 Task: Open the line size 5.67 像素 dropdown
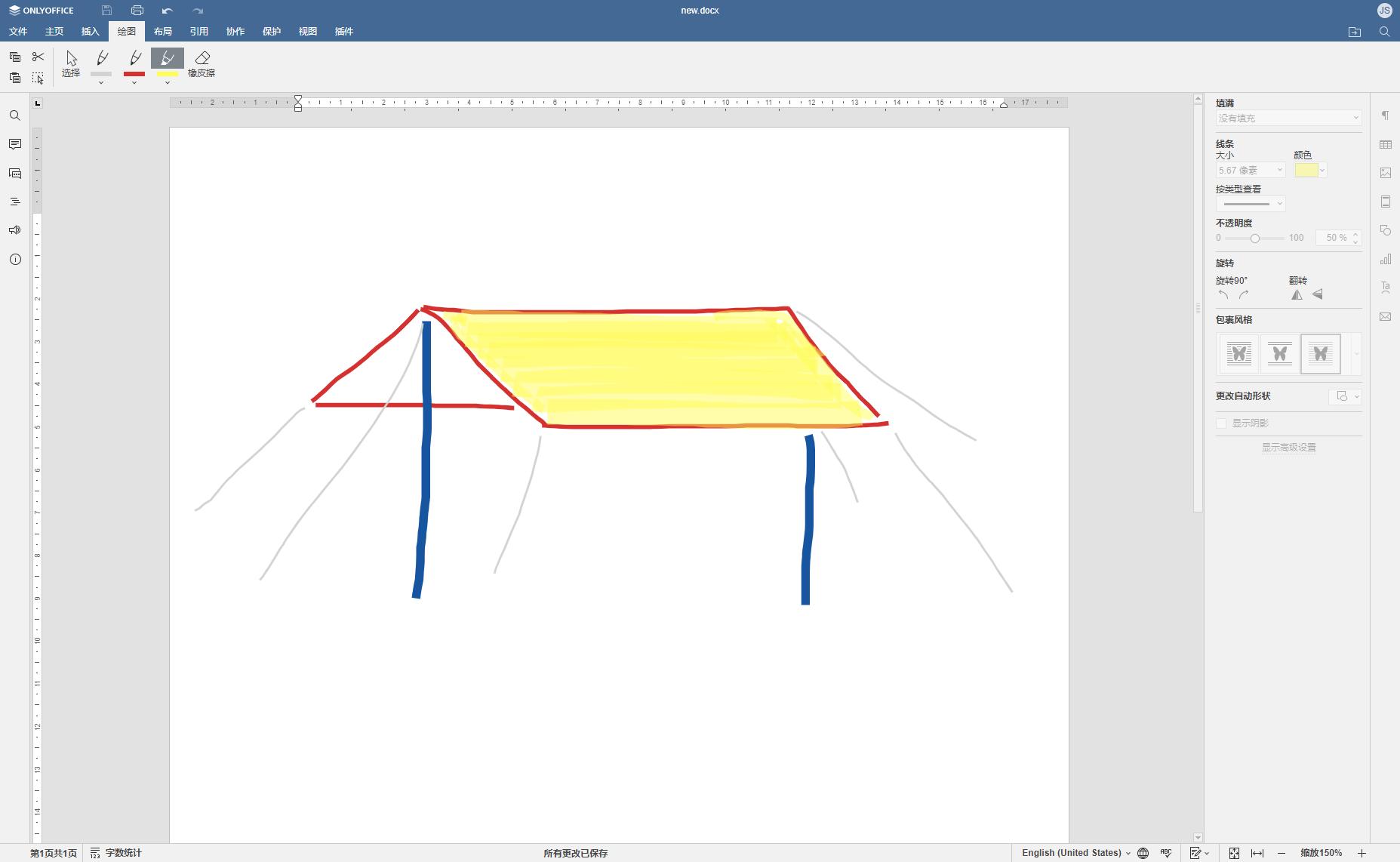[x=1250, y=171]
